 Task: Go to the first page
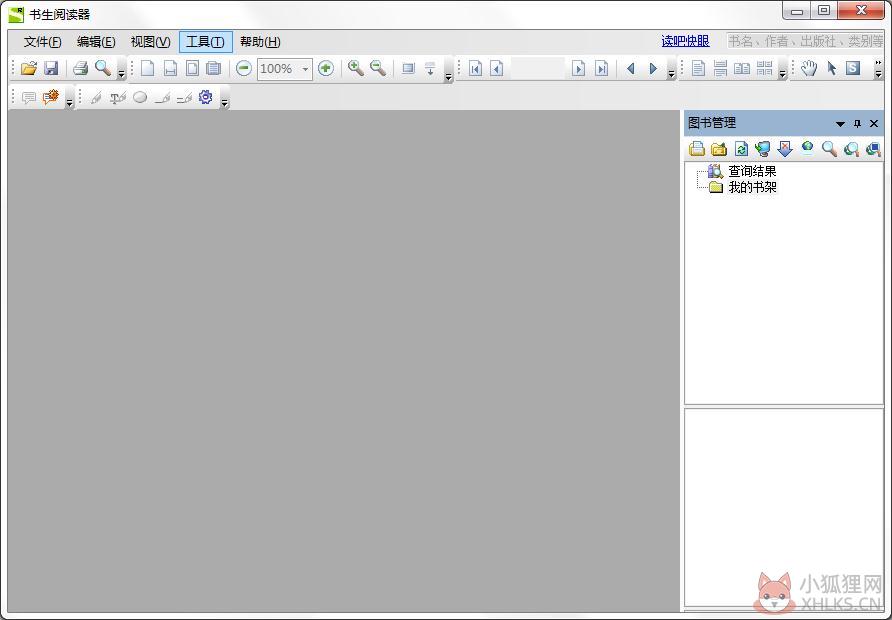(476, 69)
